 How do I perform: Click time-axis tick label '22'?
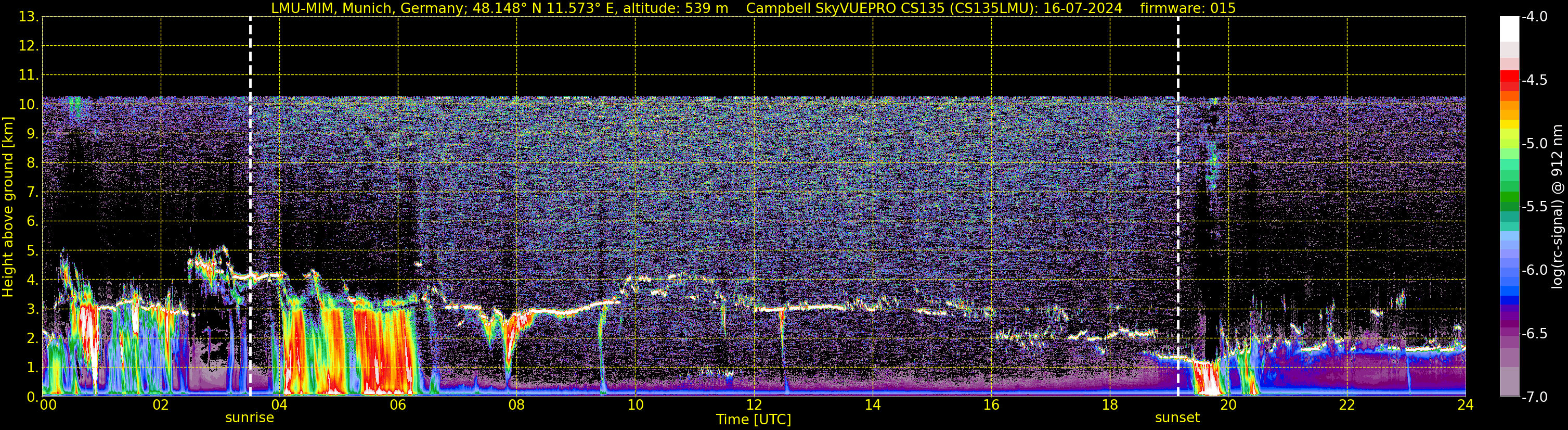[1347, 405]
